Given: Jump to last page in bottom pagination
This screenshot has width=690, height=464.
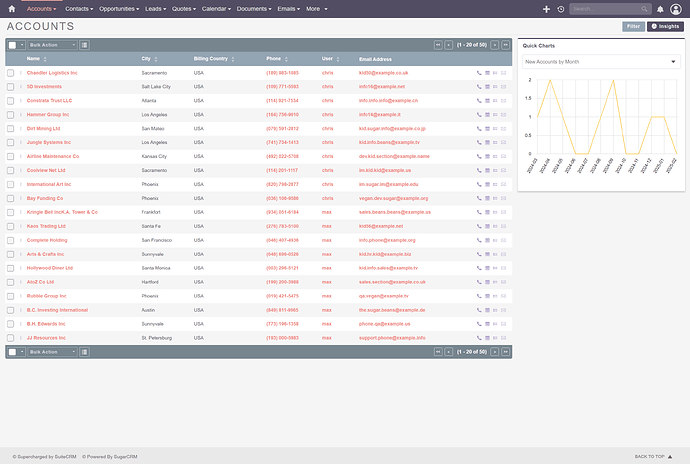Looking at the screenshot, I should (x=506, y=352).
